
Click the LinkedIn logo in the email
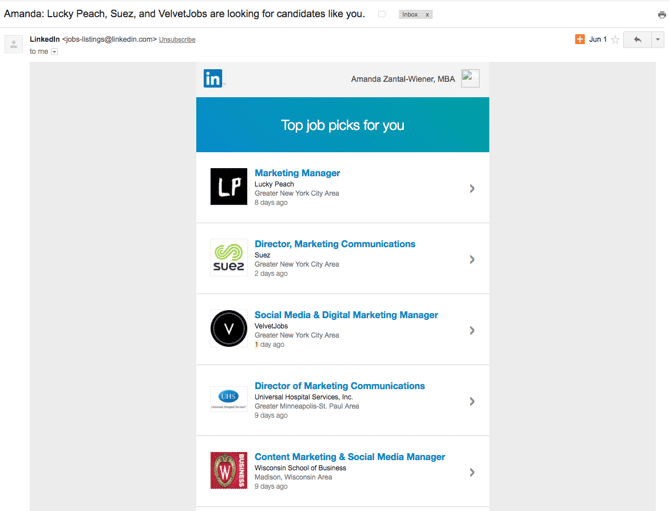pyautogui.click(x=213, y=78)
